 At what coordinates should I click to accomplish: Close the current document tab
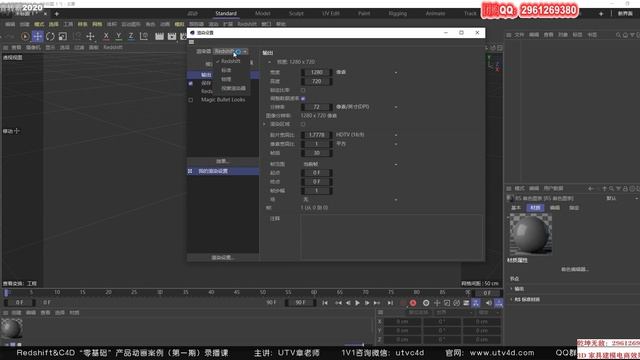pos(45,13)
